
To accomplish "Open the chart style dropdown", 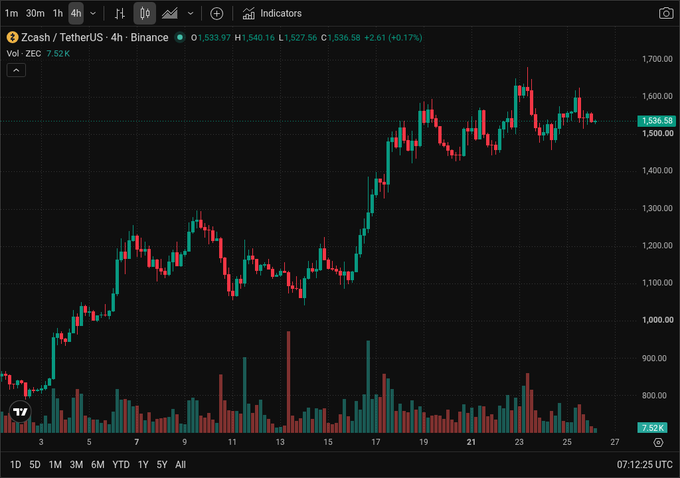I will tap(190, 13).
